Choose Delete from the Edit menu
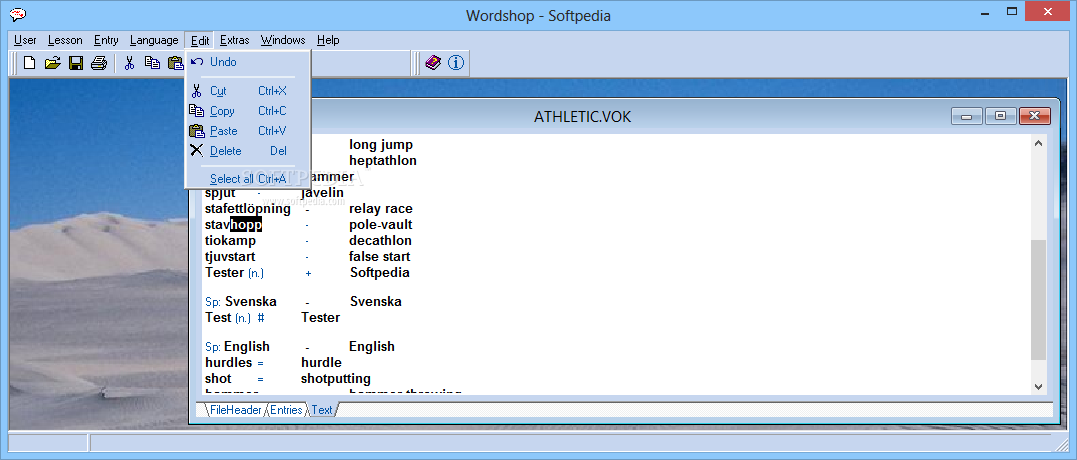 click(x=248, y=150)
